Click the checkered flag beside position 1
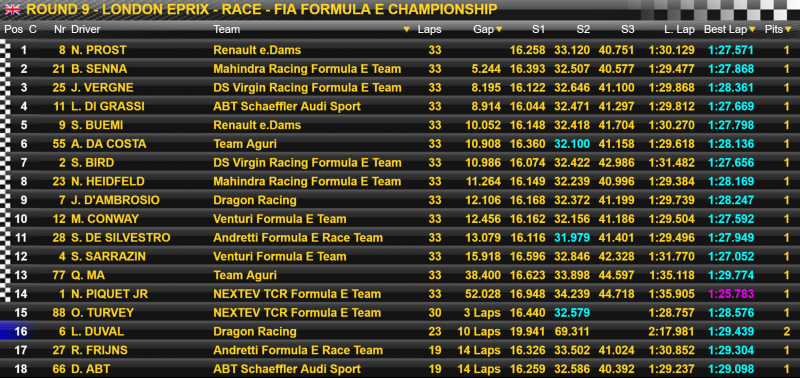Viewport: 800px width, 378px height. pyautogui.click(x=6, y=50)
